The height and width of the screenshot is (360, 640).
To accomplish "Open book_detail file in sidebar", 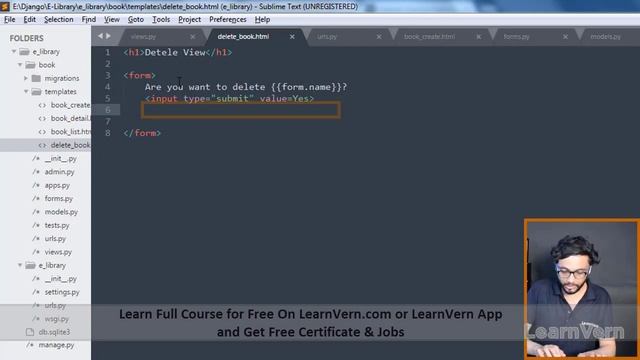I will click(x=70, y=118).
